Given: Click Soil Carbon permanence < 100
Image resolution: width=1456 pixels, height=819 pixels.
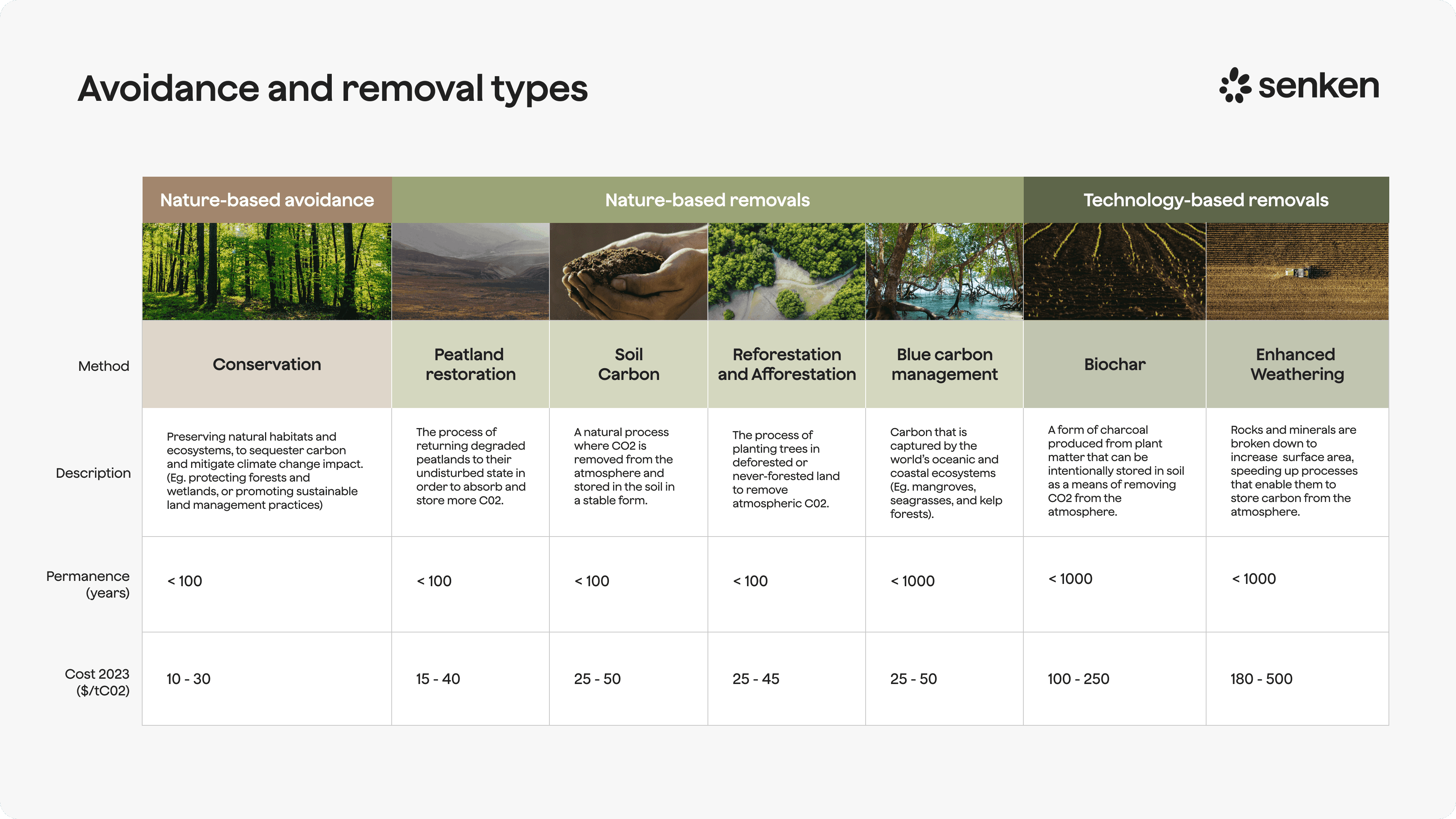Looking at the screenshot, I should click(x=592, y=581).
